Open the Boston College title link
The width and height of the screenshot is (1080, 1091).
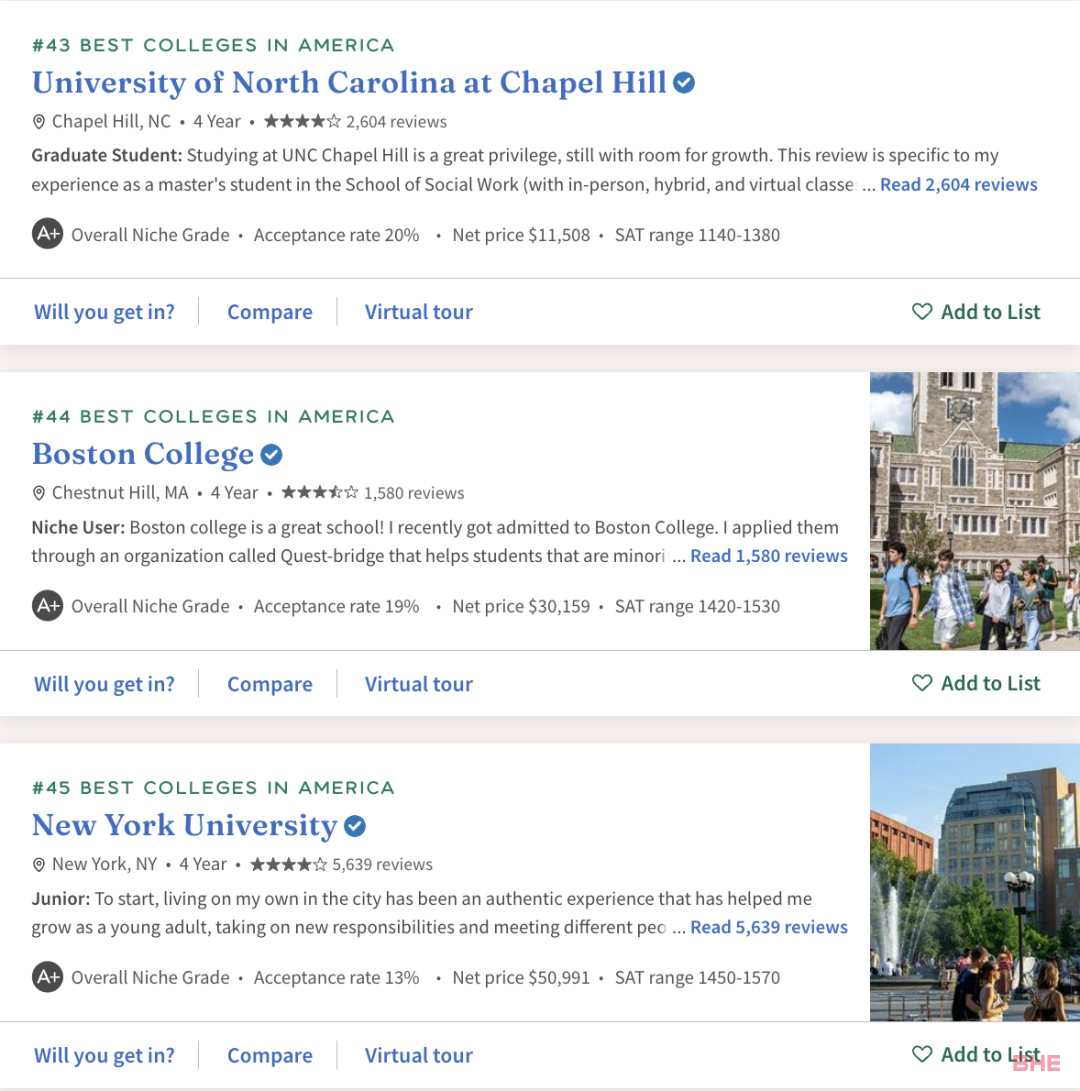(143, 454)
